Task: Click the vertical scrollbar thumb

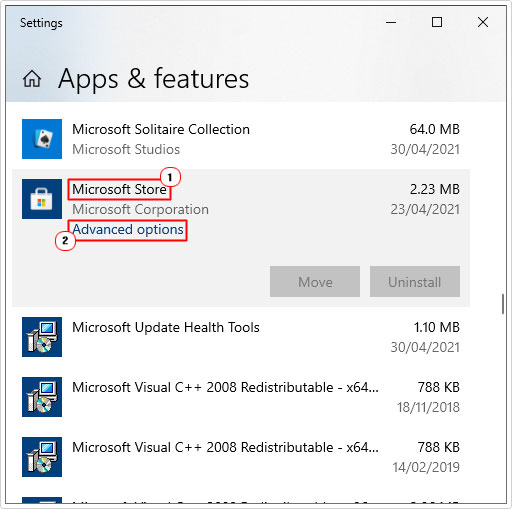Action: 503,304
